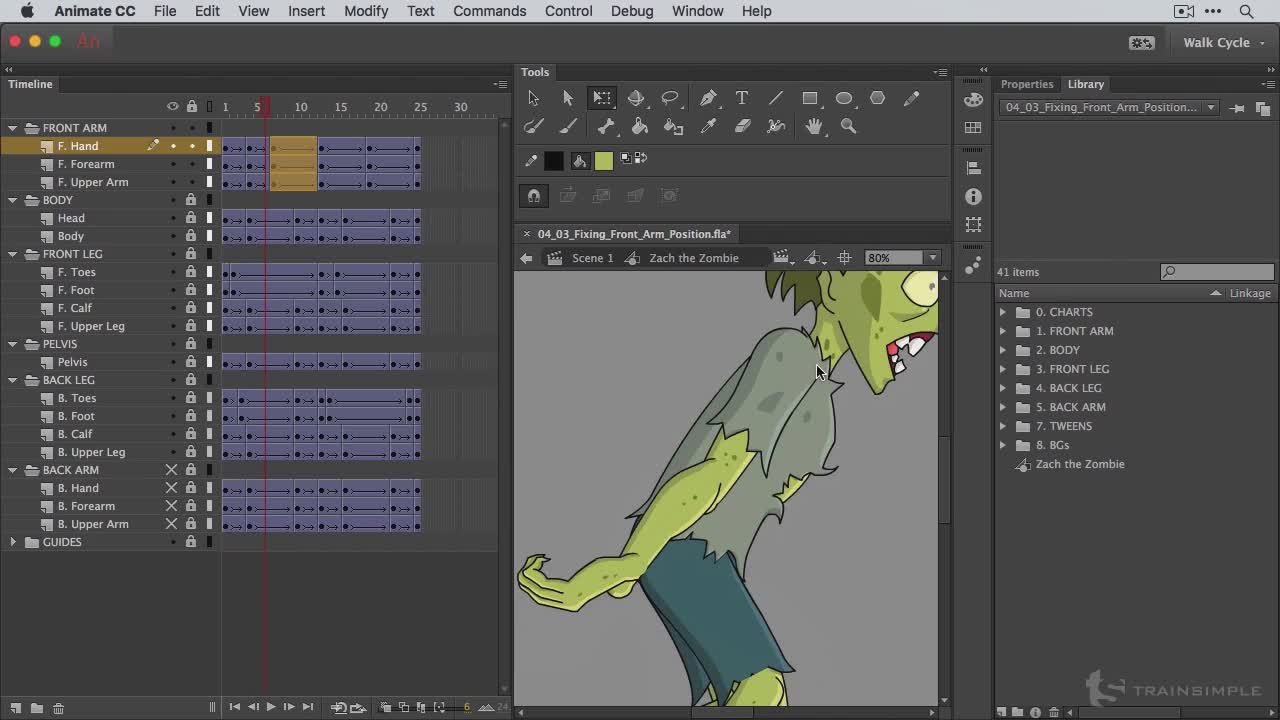
Task: Select the 04_03_Fixing_Front_Arm_Position.fla document tab
Action: click(x=634, y=234)
